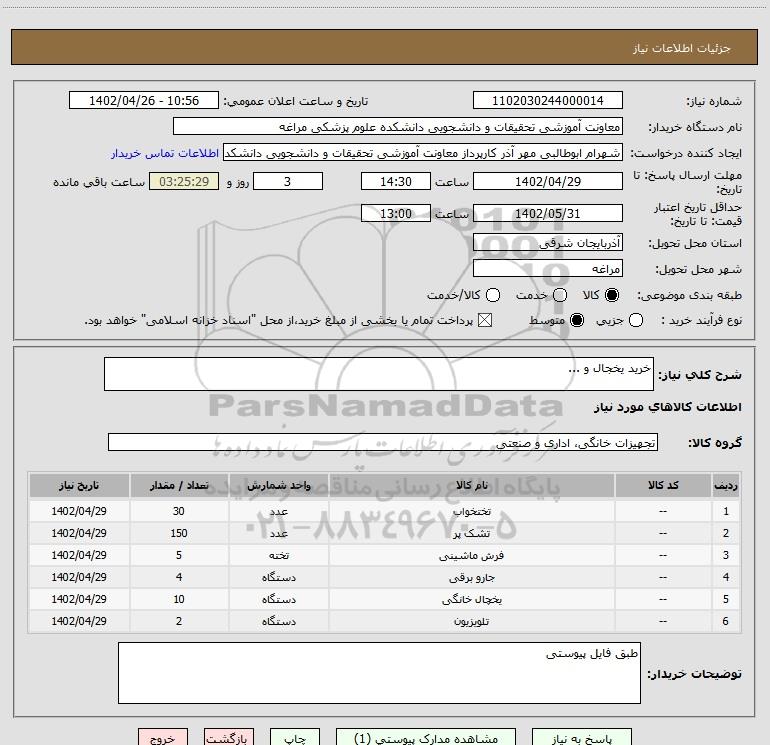The height and width of the screenshot is (745, 770).
Task: Click the خروج exit button
Action: pos(163,737)
